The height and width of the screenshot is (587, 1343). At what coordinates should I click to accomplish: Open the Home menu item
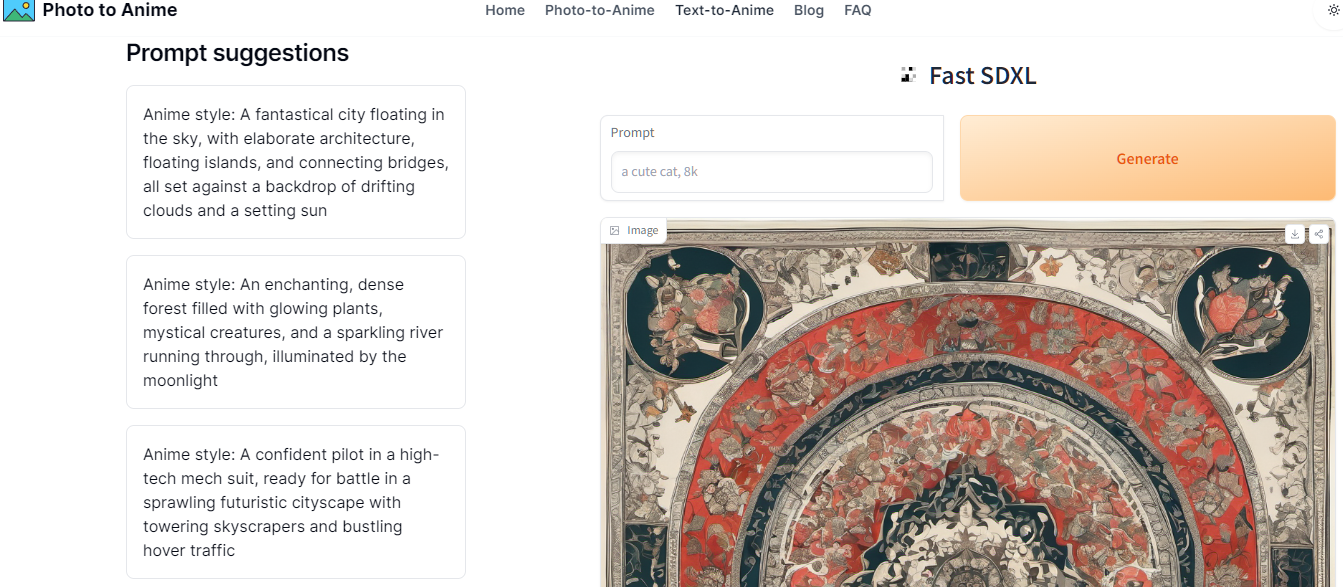(x=505, y=10)
